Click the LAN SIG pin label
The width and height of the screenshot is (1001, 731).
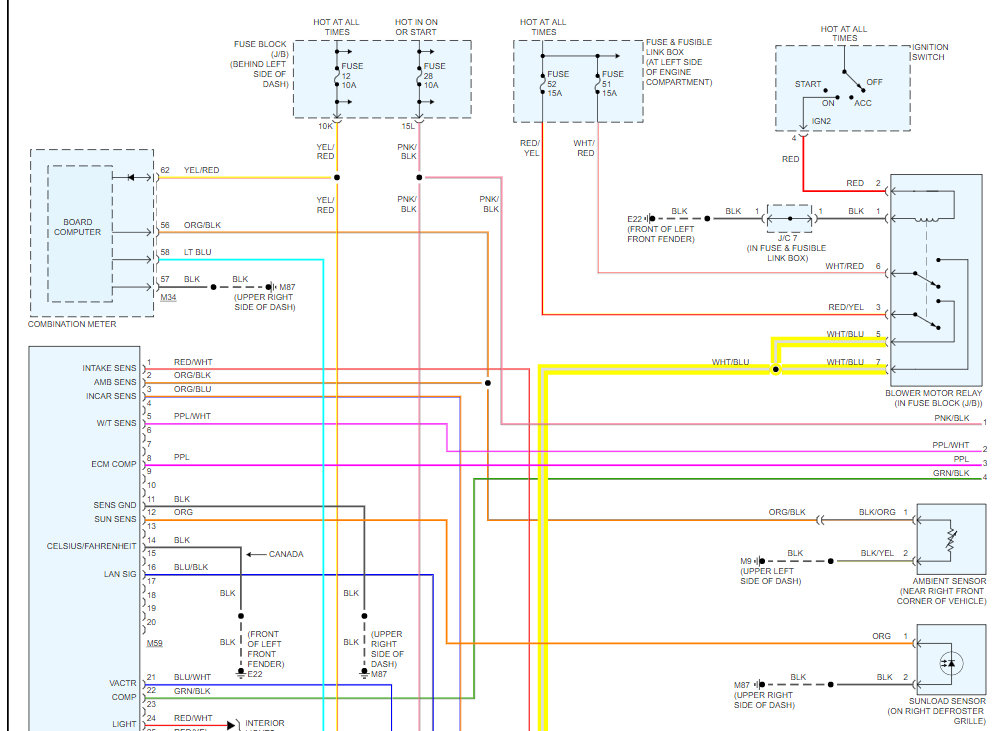pyautogui.click(x=120, y=574)
